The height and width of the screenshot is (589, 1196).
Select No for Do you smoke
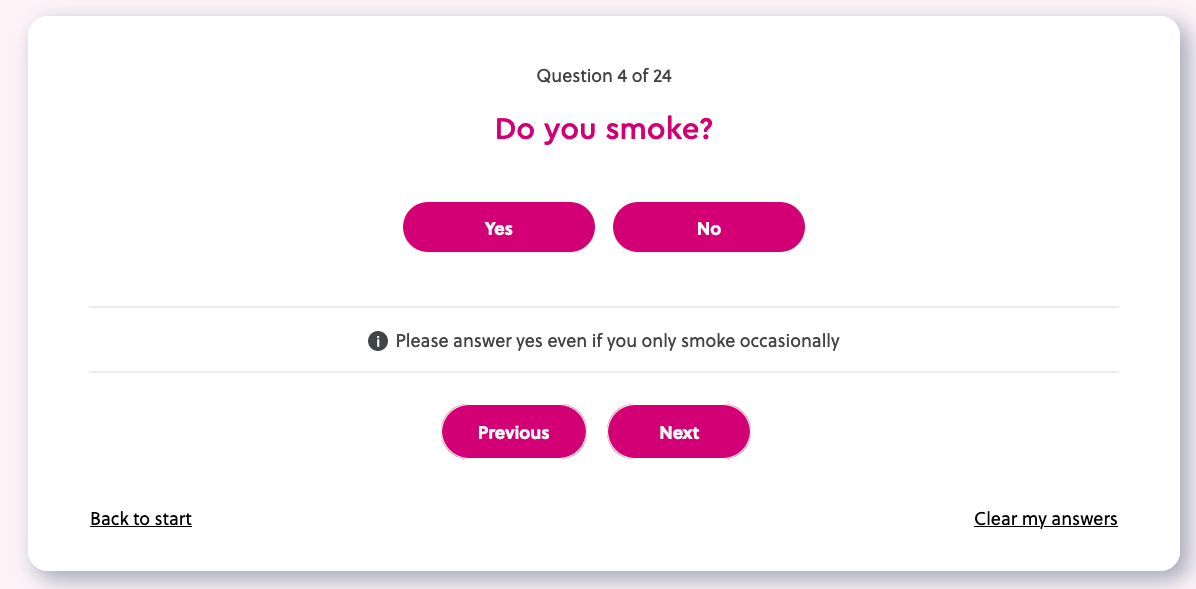tap(708, 228)
